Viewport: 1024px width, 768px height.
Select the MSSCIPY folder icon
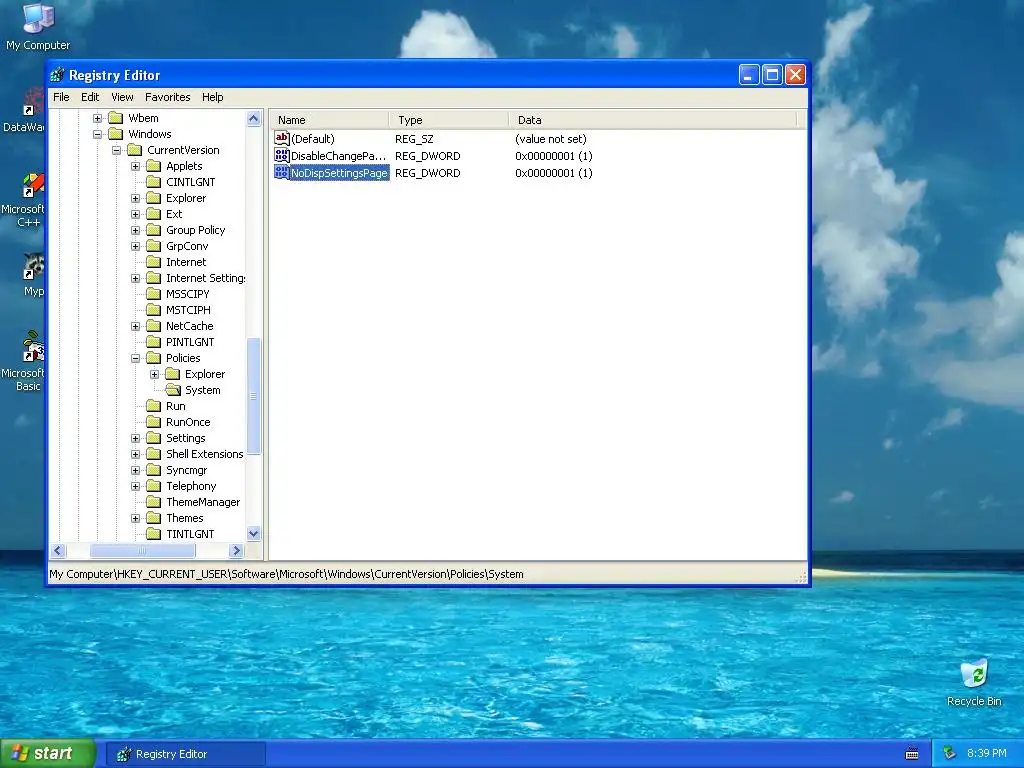(153, 294)
